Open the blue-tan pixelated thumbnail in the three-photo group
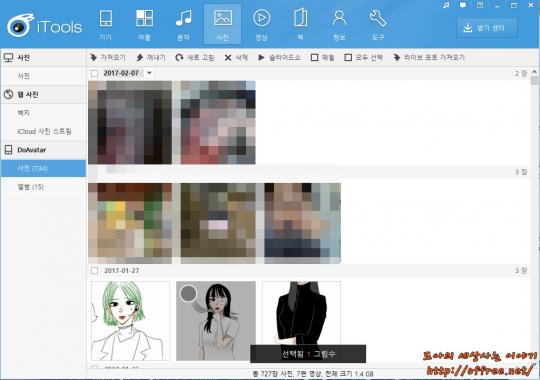This screenshot has width=540, height=380. (302, 223)
